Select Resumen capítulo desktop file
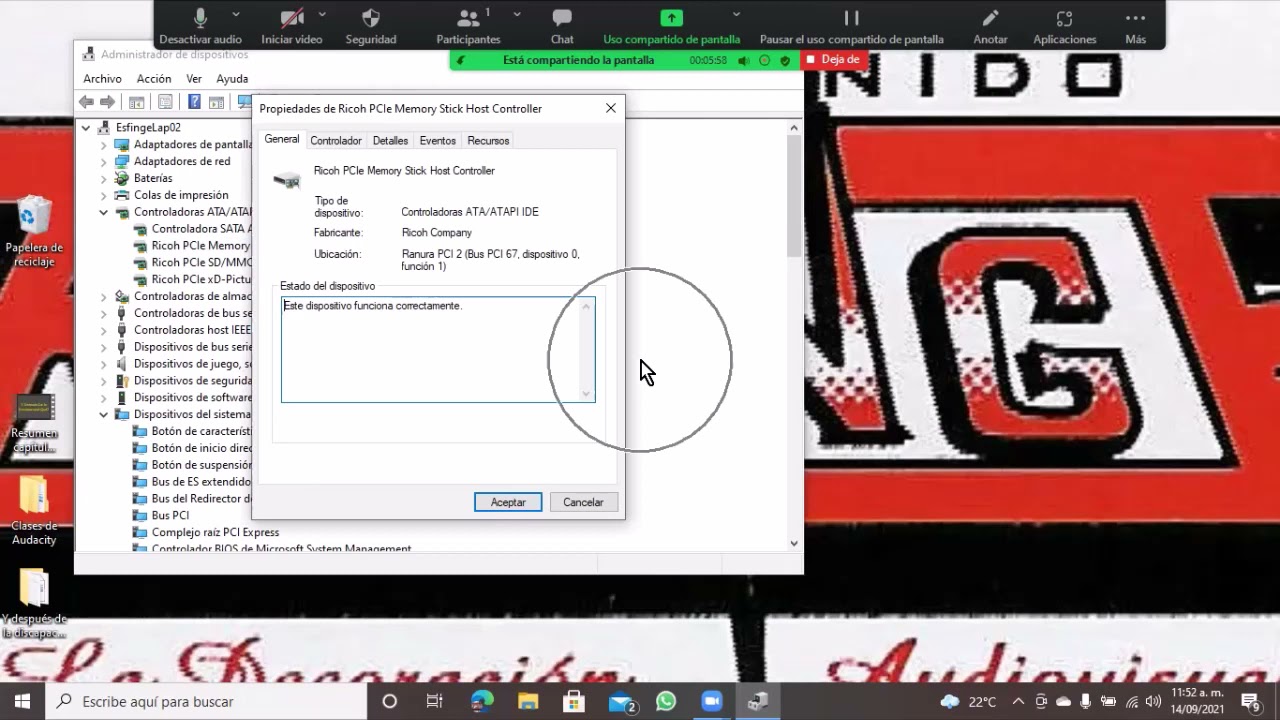Screen dimensions: 1280x720 [x=34, y=423]
